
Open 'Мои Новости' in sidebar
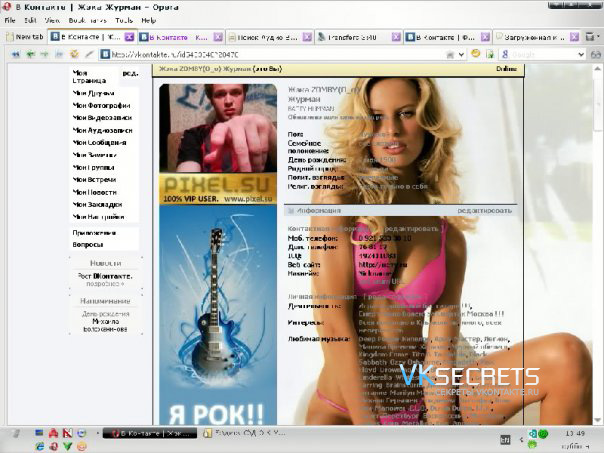point(94,192)
